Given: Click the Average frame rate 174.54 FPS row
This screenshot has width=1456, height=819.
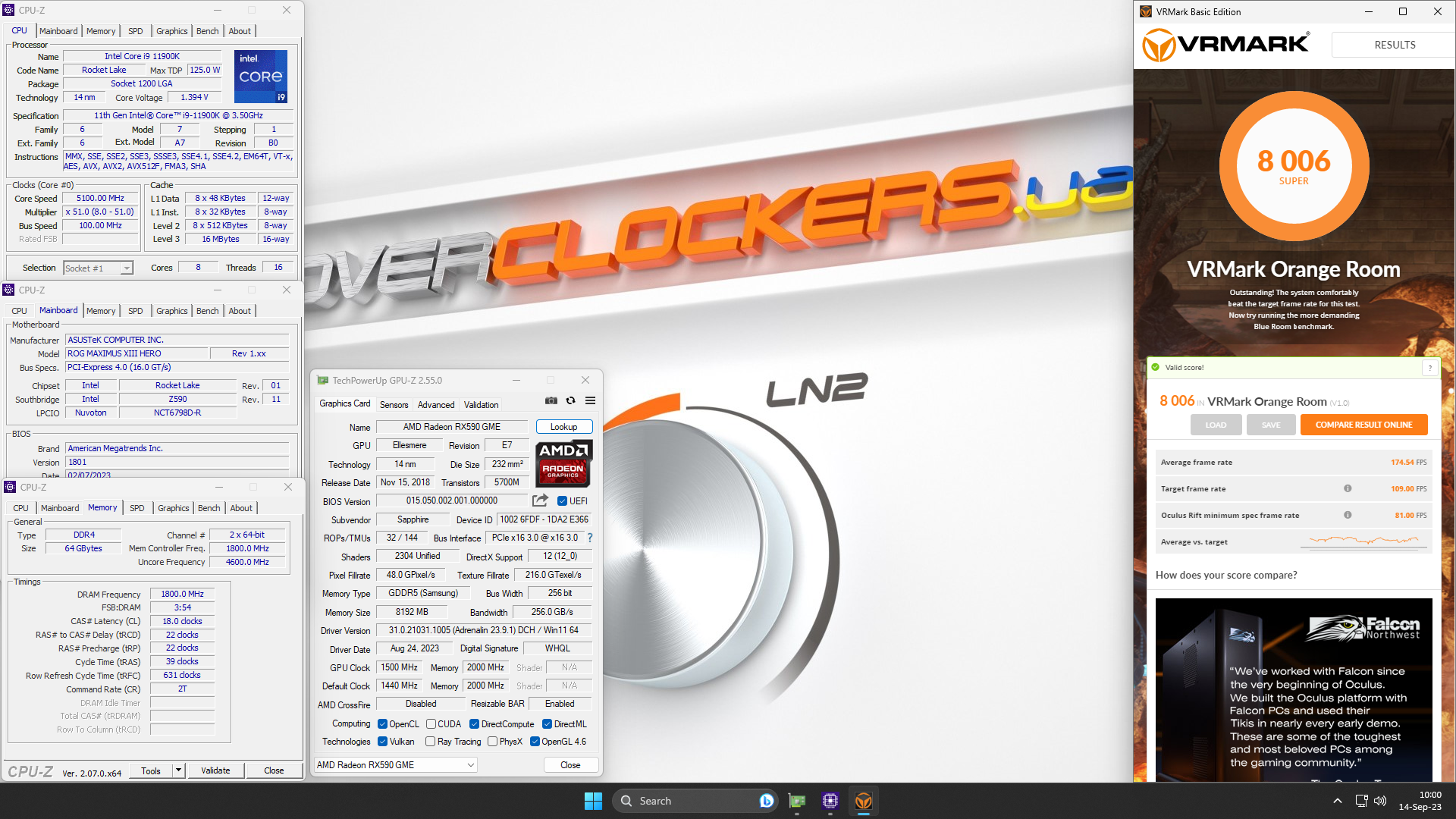Looking at the screenshot, I should tap(1293, 462).
